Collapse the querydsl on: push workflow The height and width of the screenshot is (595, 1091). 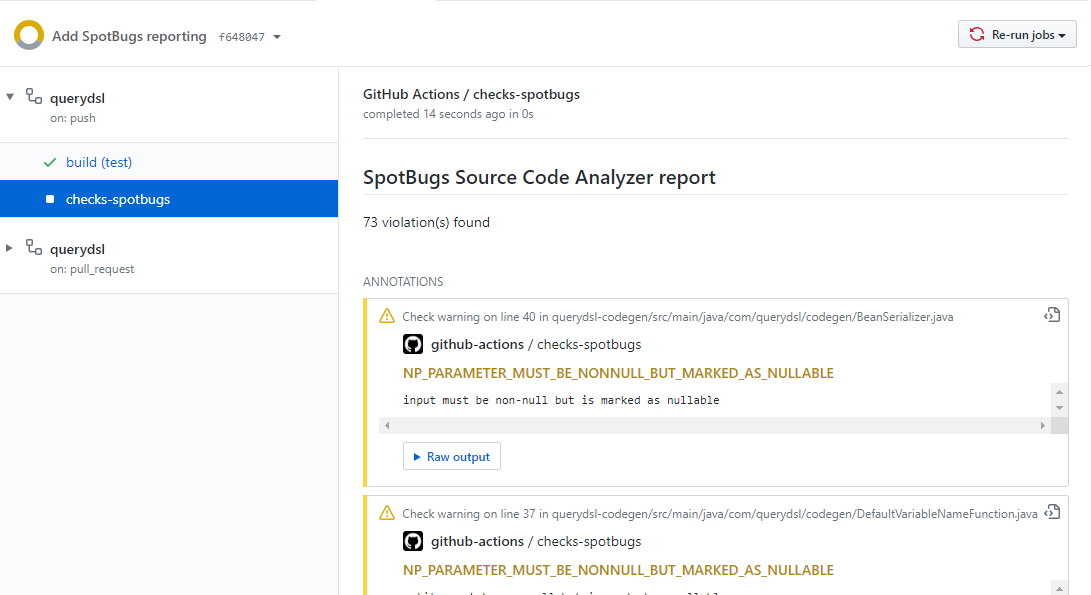(10, 97)
